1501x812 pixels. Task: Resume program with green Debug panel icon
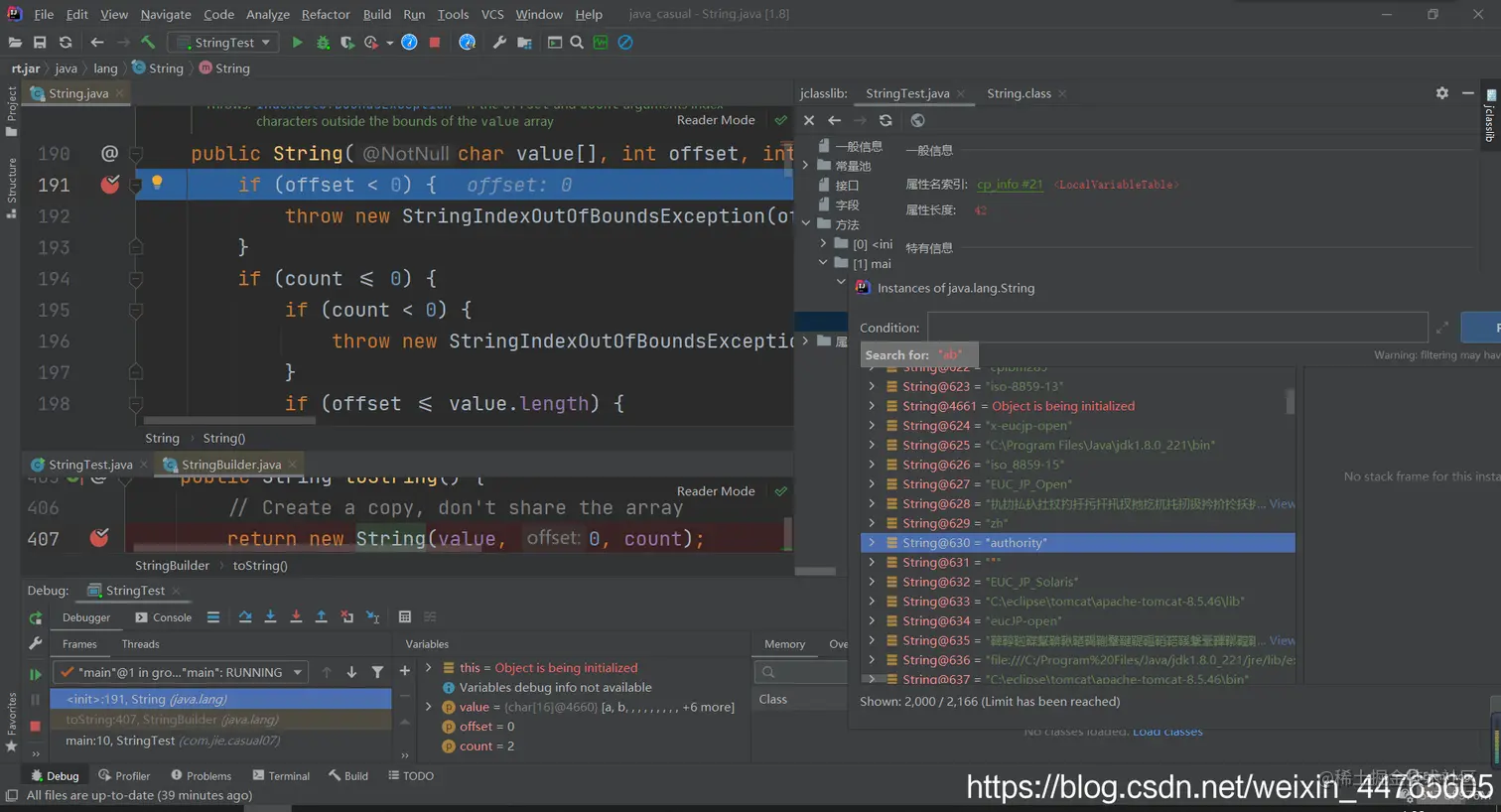pos(36,674)
